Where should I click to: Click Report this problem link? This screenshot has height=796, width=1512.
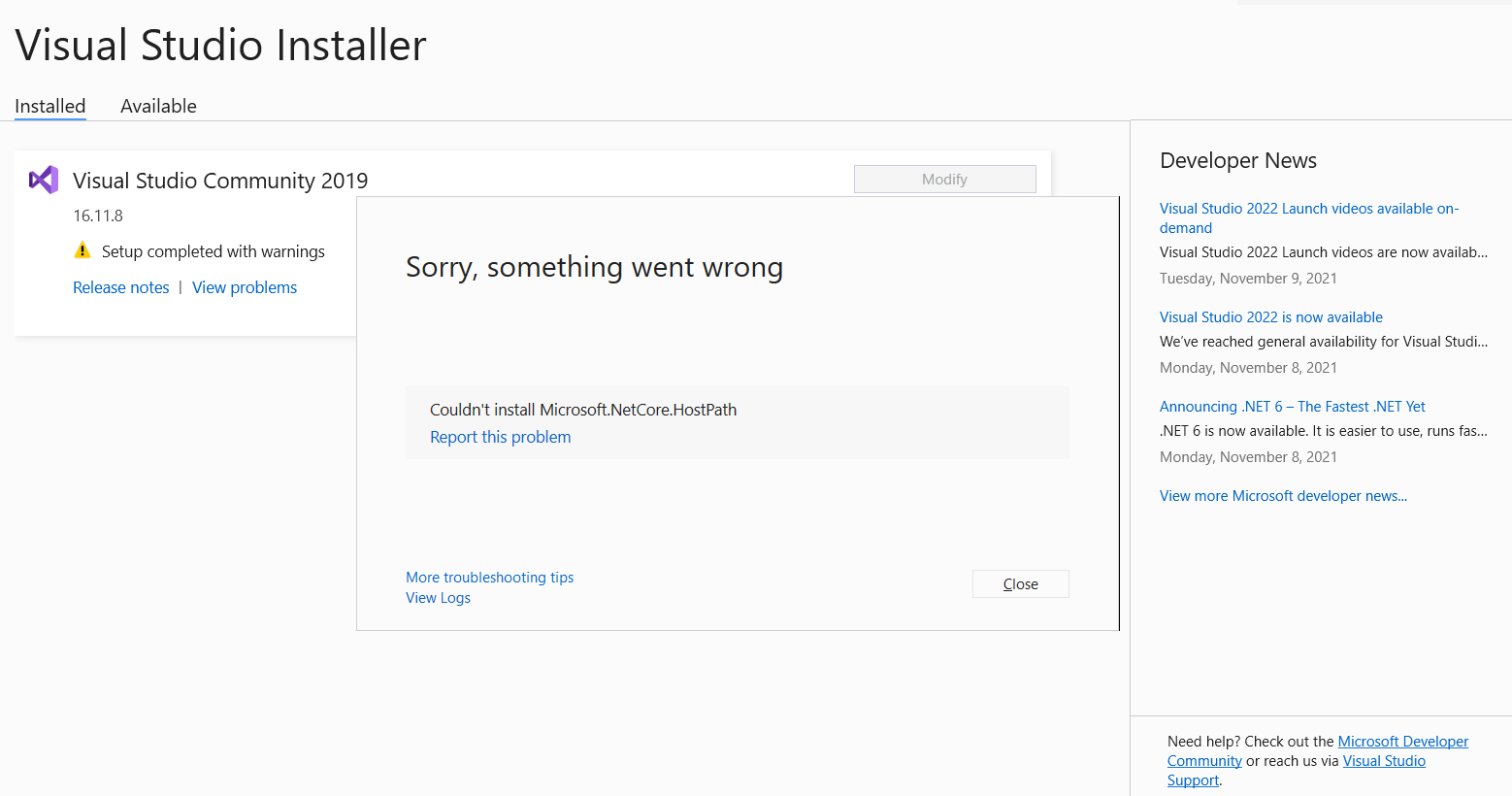coord(500,437)
